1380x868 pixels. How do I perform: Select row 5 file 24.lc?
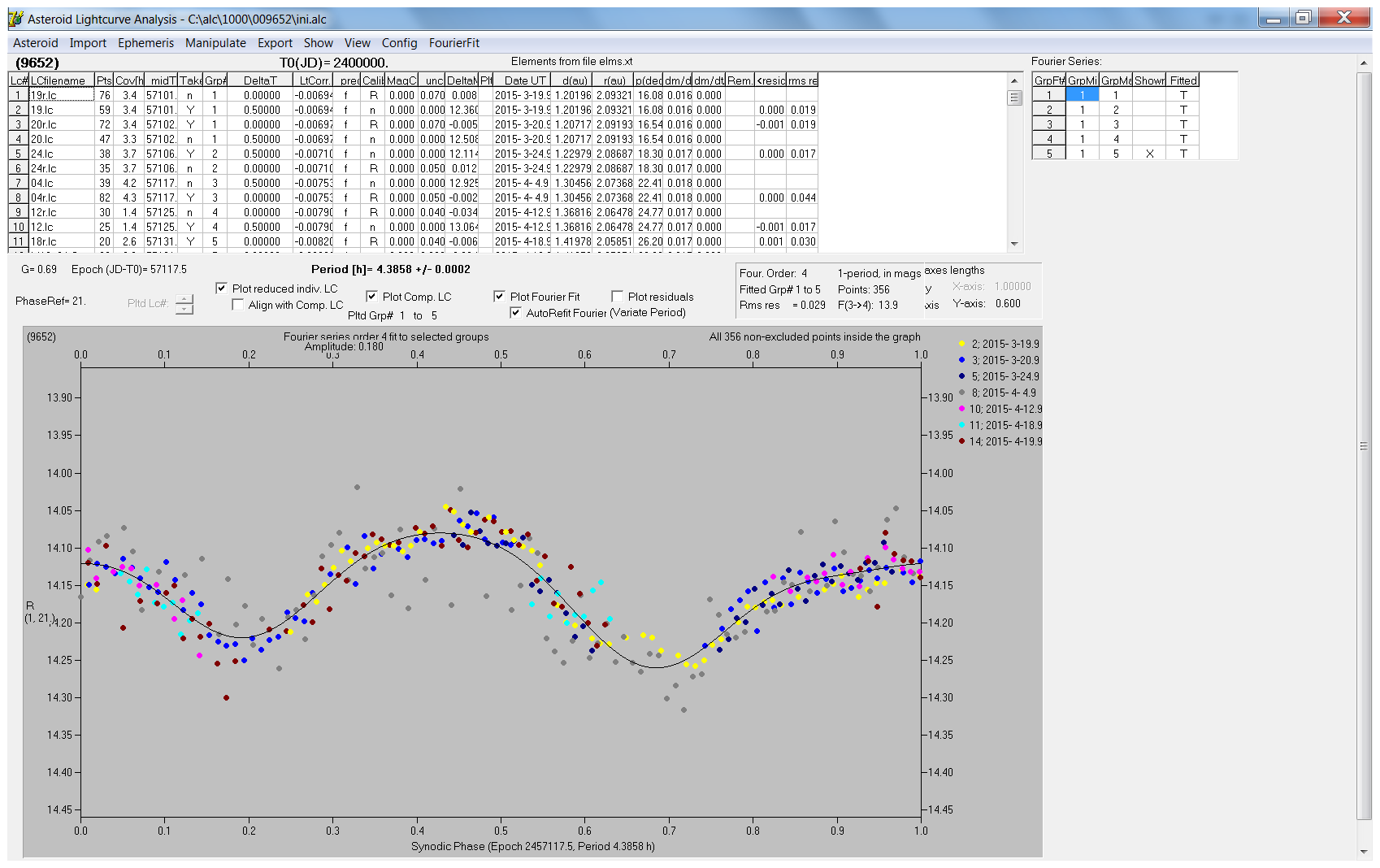coord(61,154)
